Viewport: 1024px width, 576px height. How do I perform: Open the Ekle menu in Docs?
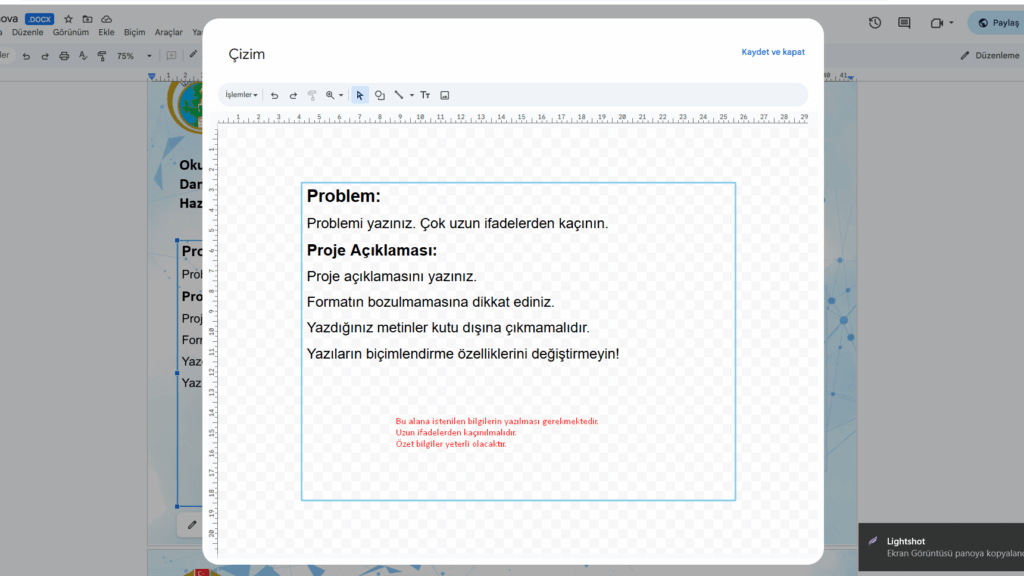coord(106,32)
